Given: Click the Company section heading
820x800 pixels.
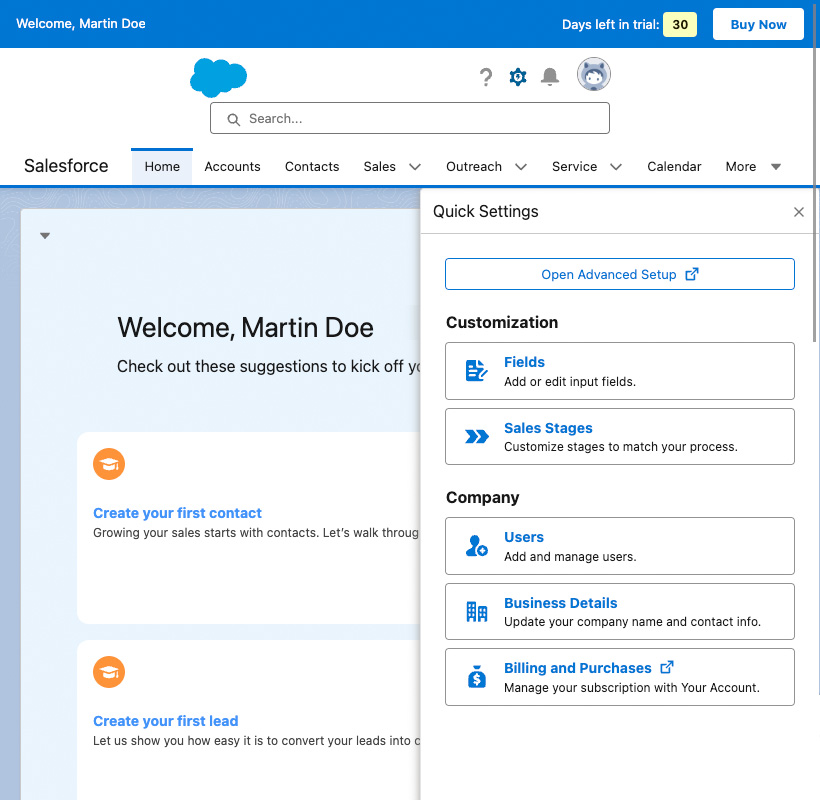Looking at the screenshot, I should coord(482,497).
